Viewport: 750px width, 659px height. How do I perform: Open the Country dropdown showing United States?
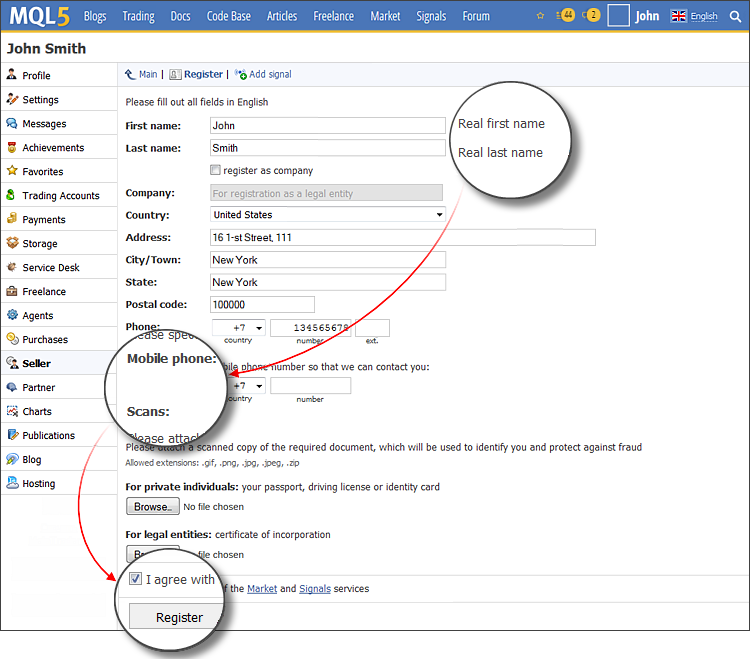pos(328,214)
